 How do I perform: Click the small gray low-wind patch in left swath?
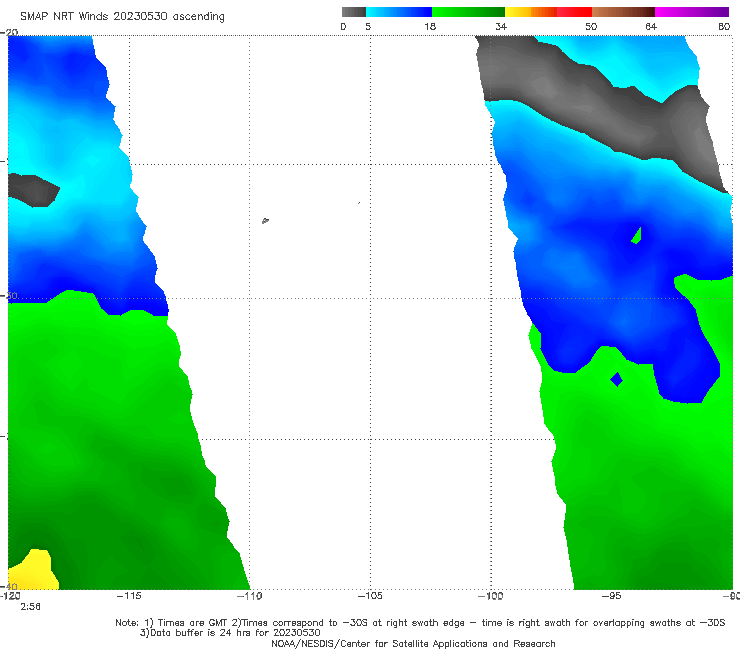click(33, 190)
